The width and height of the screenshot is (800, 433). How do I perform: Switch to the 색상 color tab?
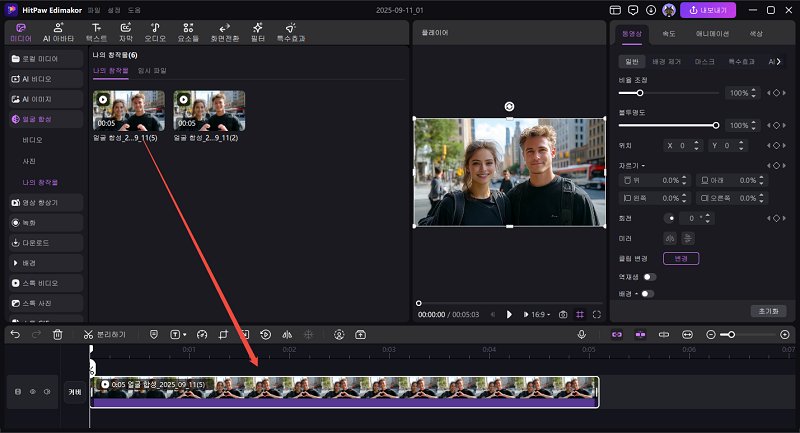(756, 34)
